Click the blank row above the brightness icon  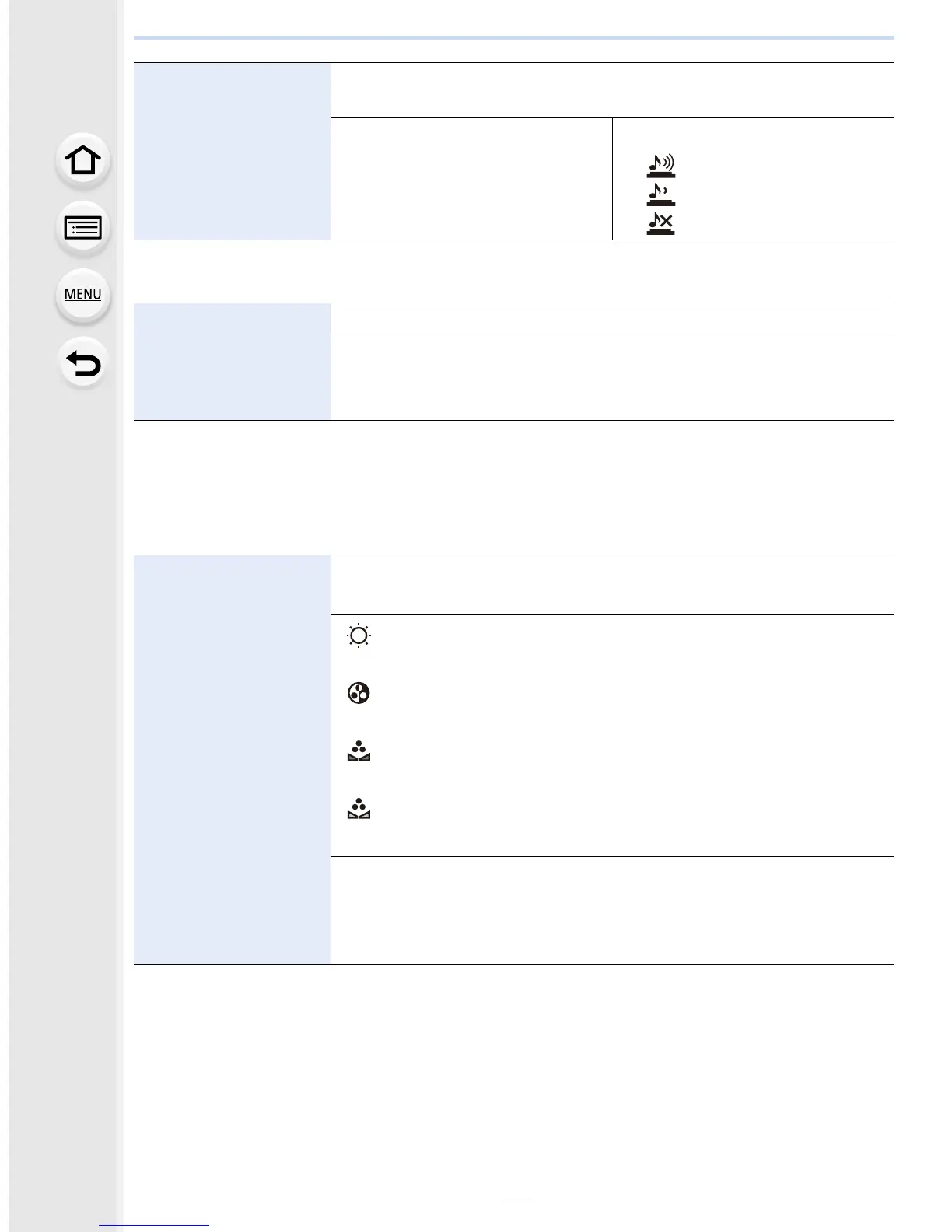coord(612,585)
